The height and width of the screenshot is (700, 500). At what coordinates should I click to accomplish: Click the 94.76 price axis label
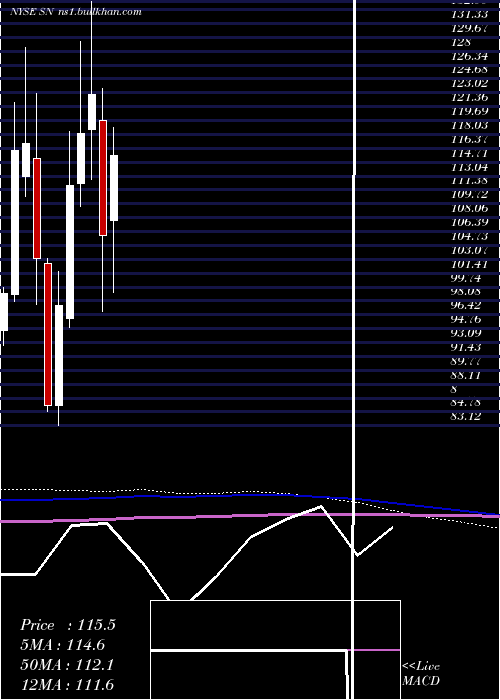click(x=467, y=320)
